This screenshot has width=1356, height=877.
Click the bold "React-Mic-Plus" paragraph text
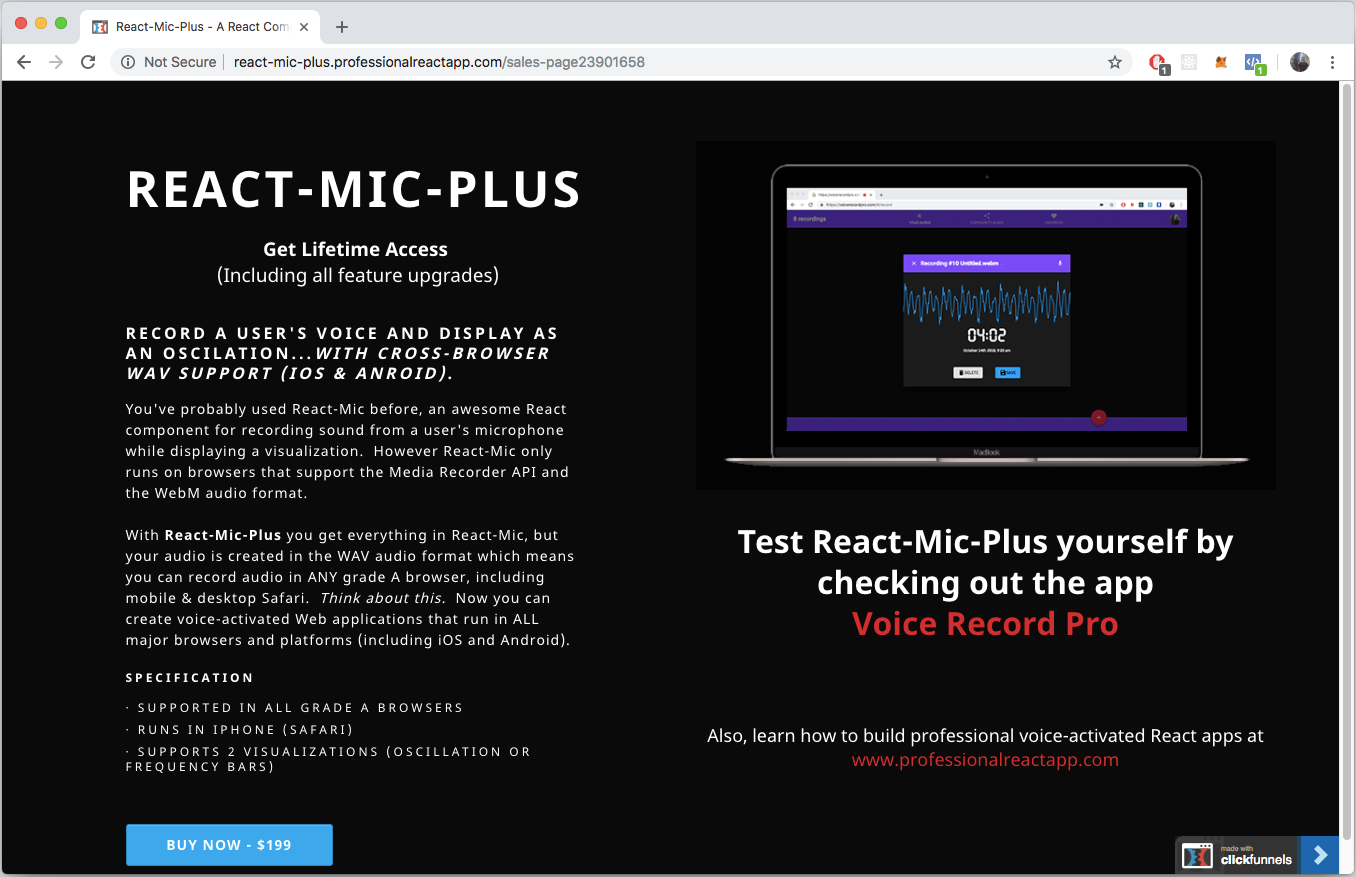[x=223, y=535]
